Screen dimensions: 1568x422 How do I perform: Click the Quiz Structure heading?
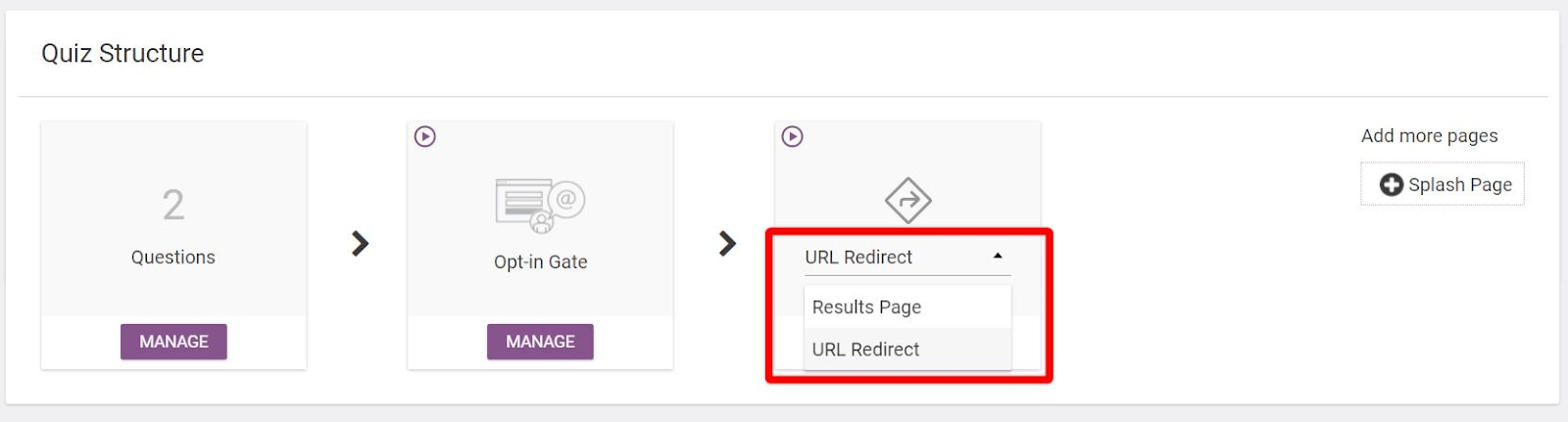[x=122, y=54]
